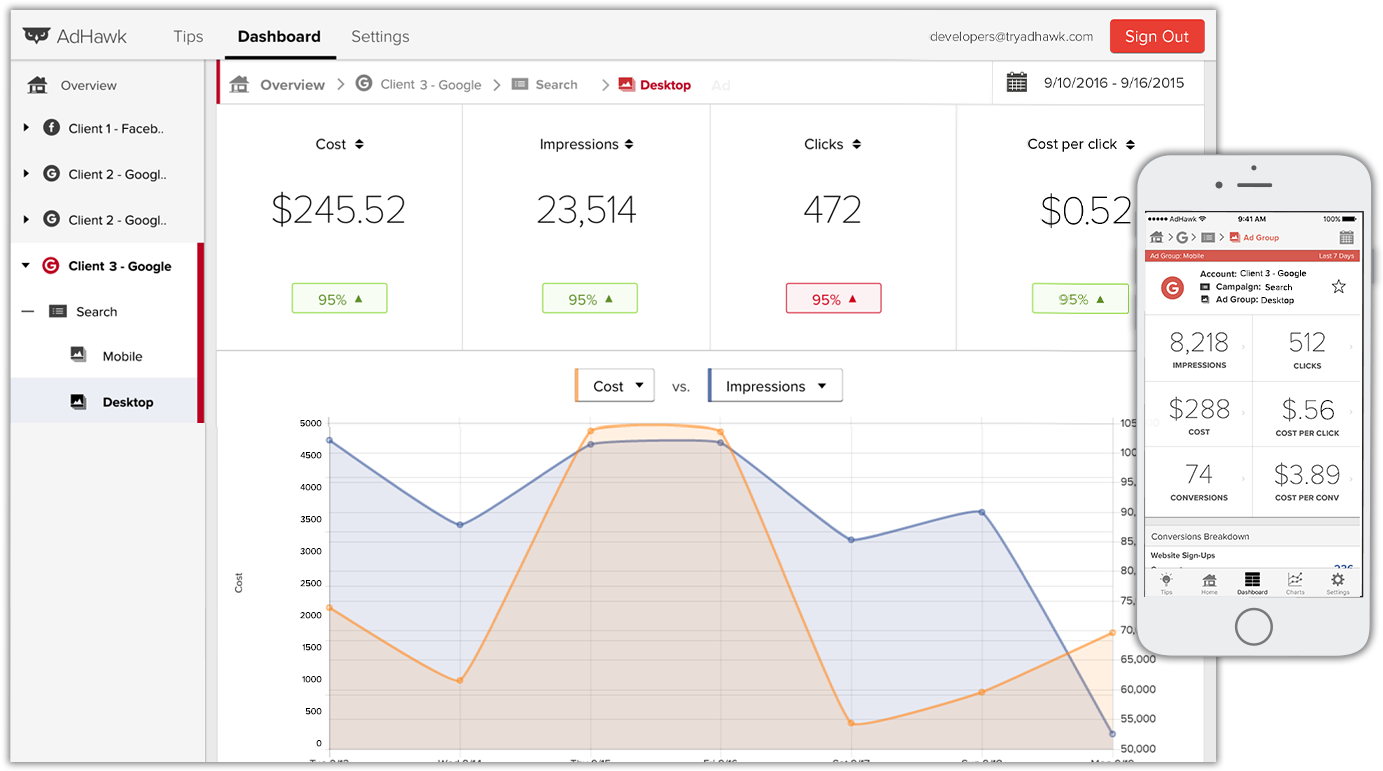This screenshot has width=1383, height=771.
Task: Open the Tips tab in top navigation
Action: click(188, 36)
